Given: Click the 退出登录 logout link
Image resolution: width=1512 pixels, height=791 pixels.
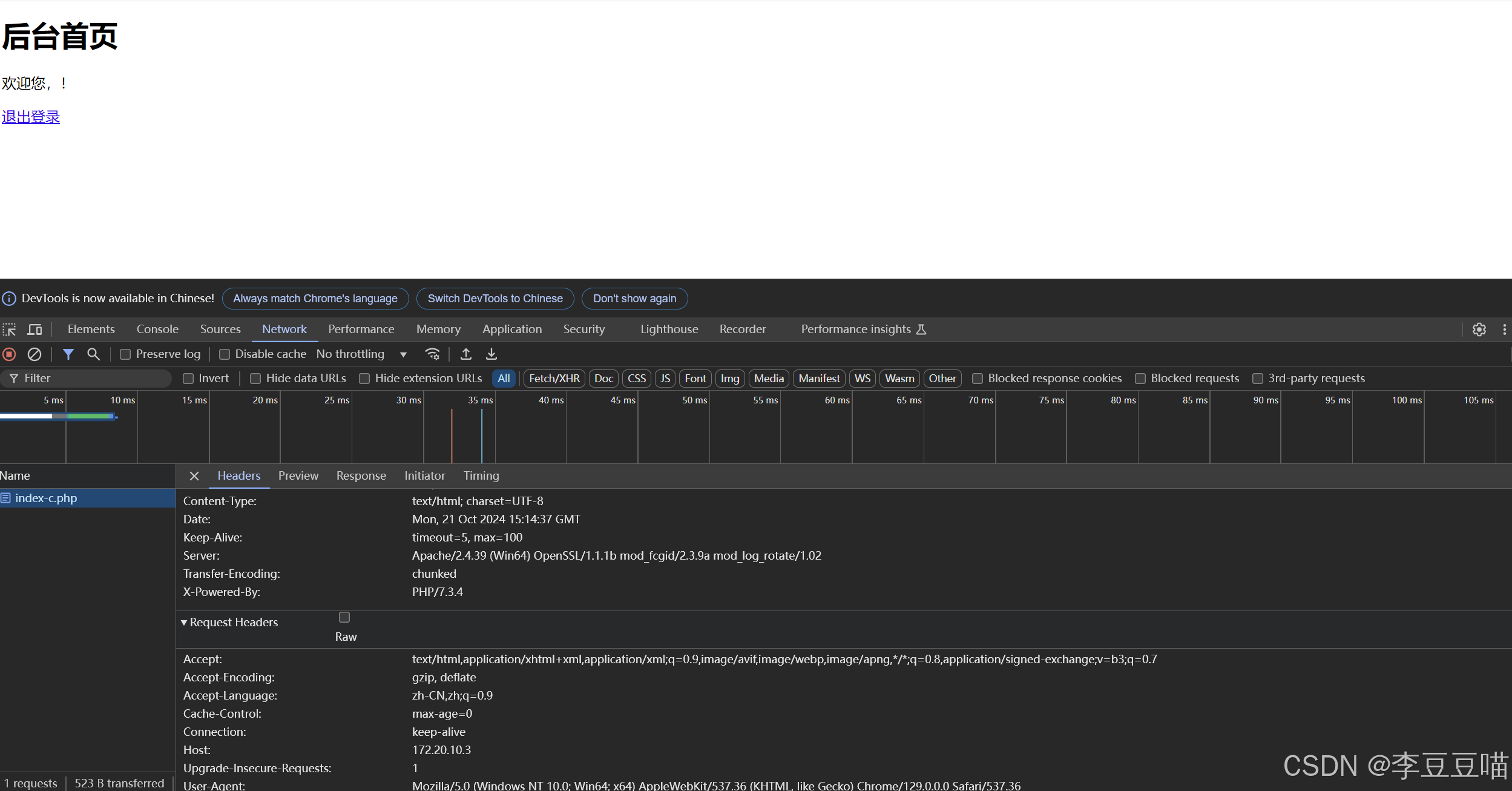Looking at the screenshot, I should click(x=31, y=117).
